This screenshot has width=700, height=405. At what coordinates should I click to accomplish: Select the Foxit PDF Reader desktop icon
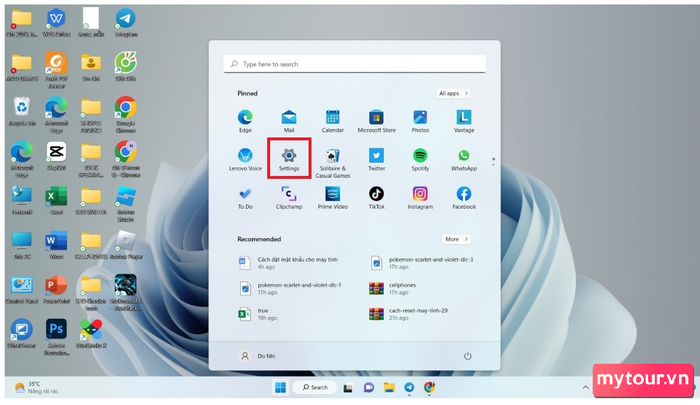tap(56, 70)
